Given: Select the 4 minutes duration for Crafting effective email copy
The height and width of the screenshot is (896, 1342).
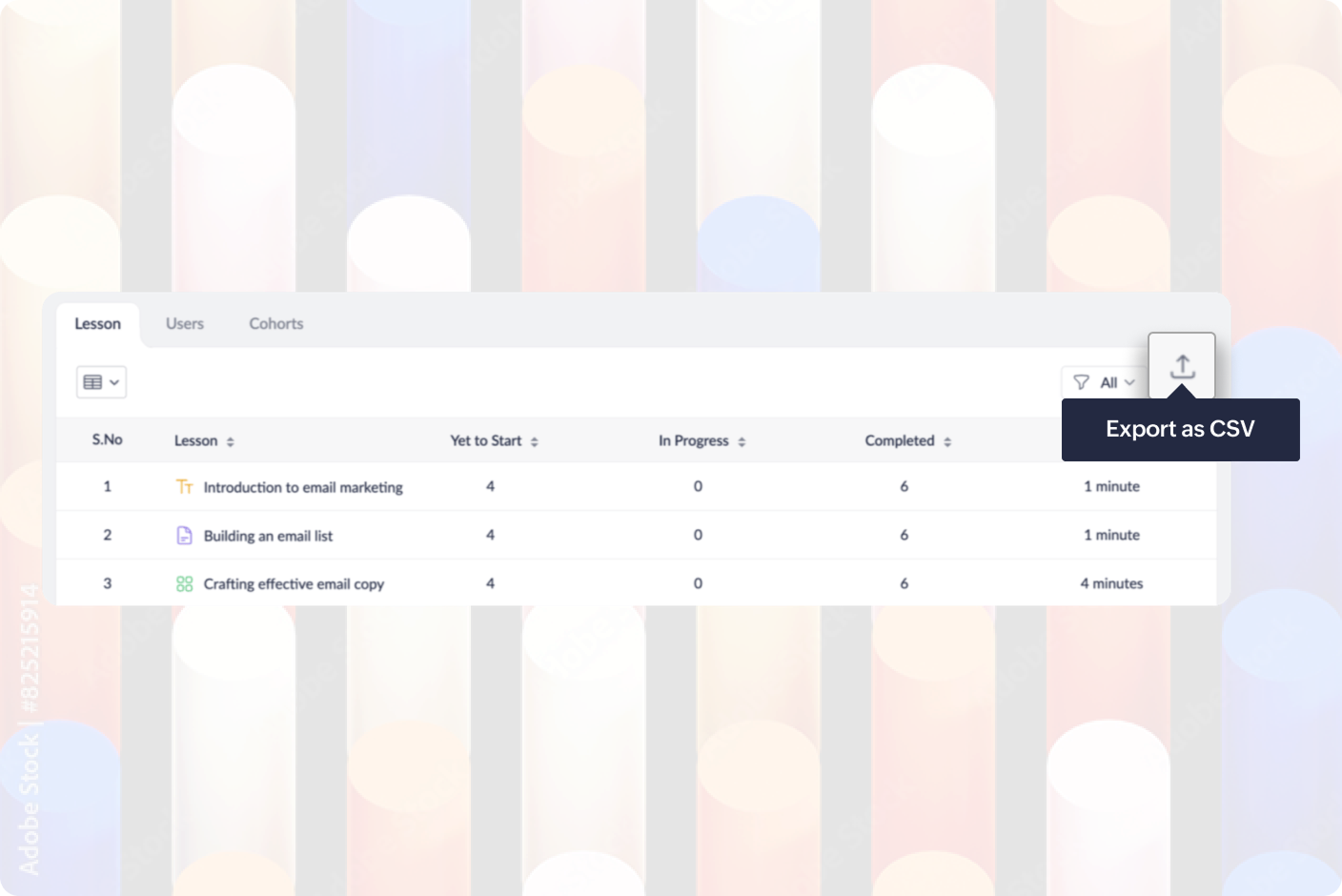Looking at the screenshot, I should tap(1111, 582).
